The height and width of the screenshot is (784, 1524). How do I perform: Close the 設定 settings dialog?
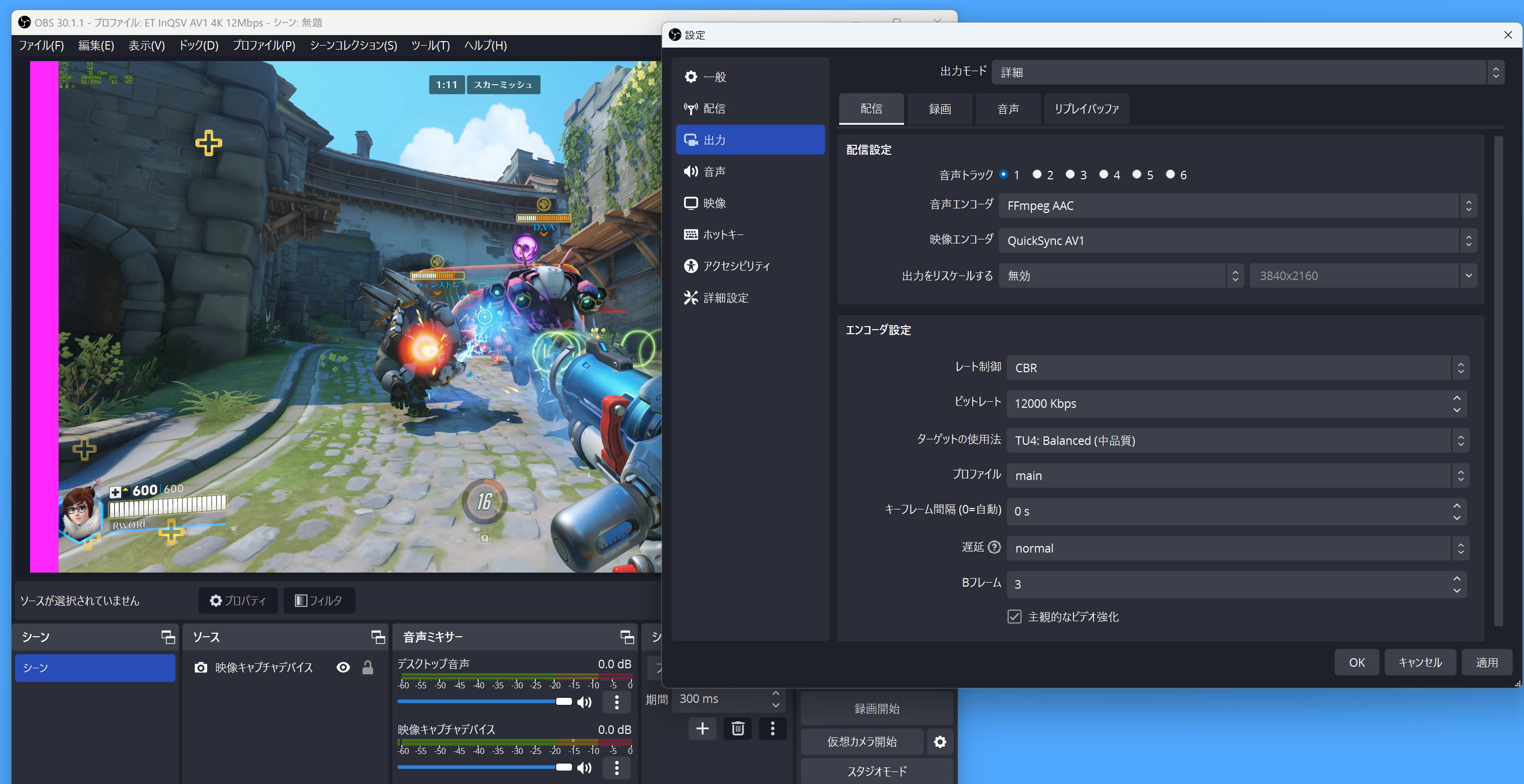click(1507, 35)
